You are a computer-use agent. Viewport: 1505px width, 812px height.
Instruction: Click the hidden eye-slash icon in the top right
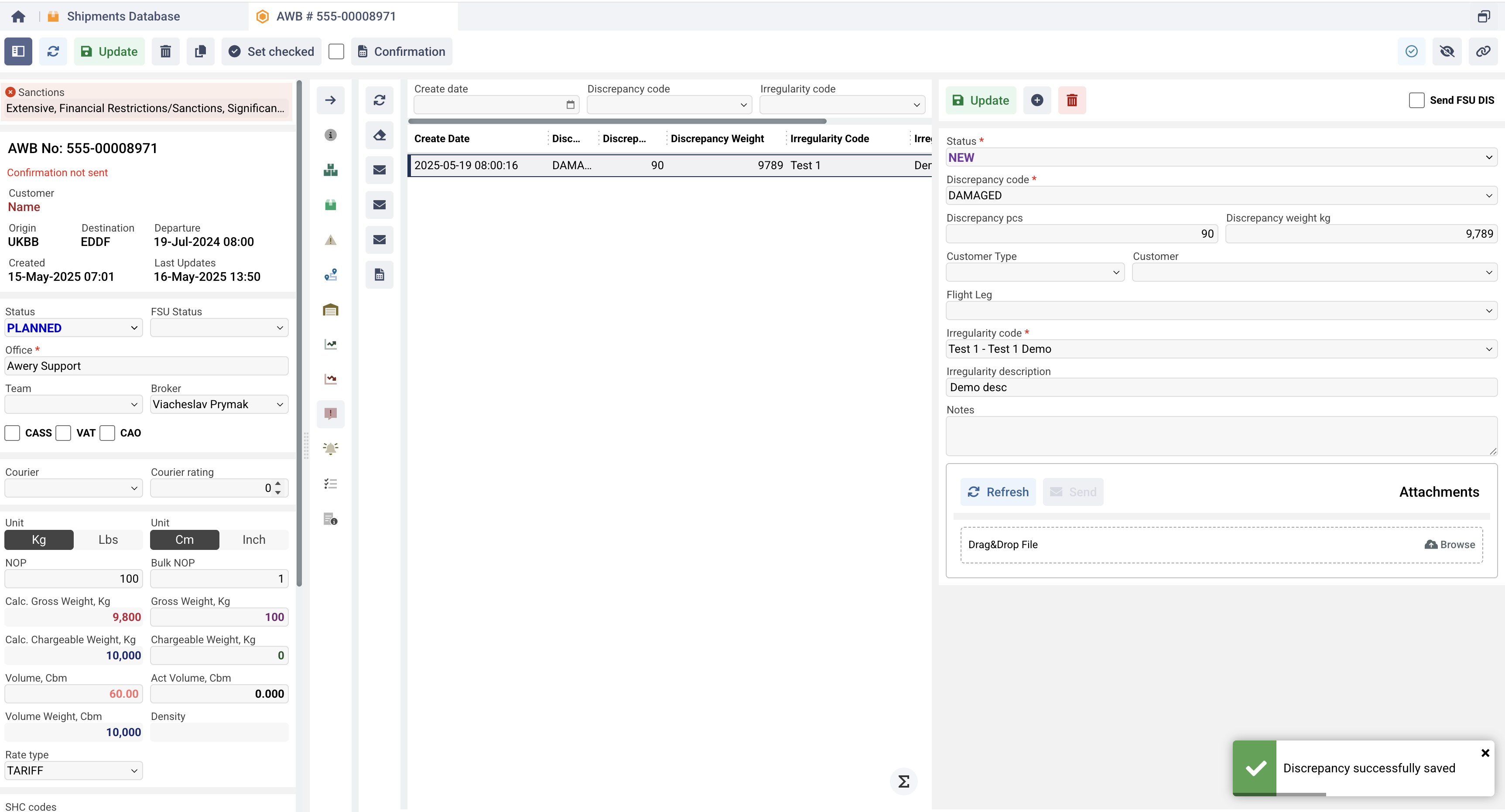click(1447, 51)
